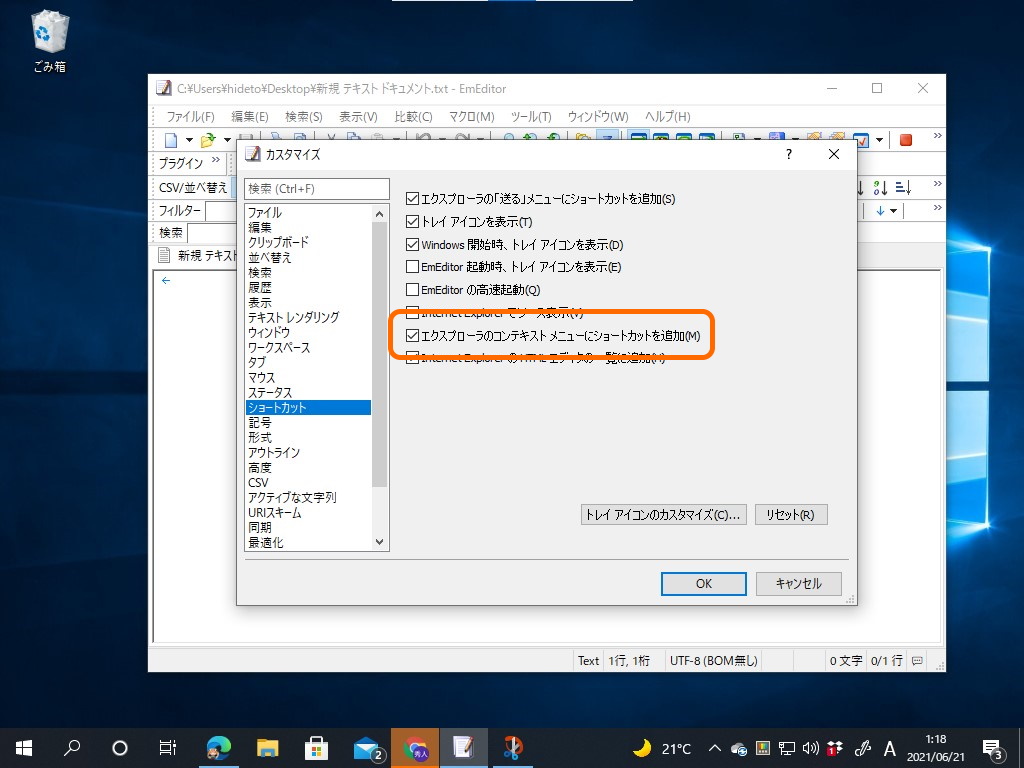
Task: Close the カスタマイズ dialog
Action: coord(834,154)
